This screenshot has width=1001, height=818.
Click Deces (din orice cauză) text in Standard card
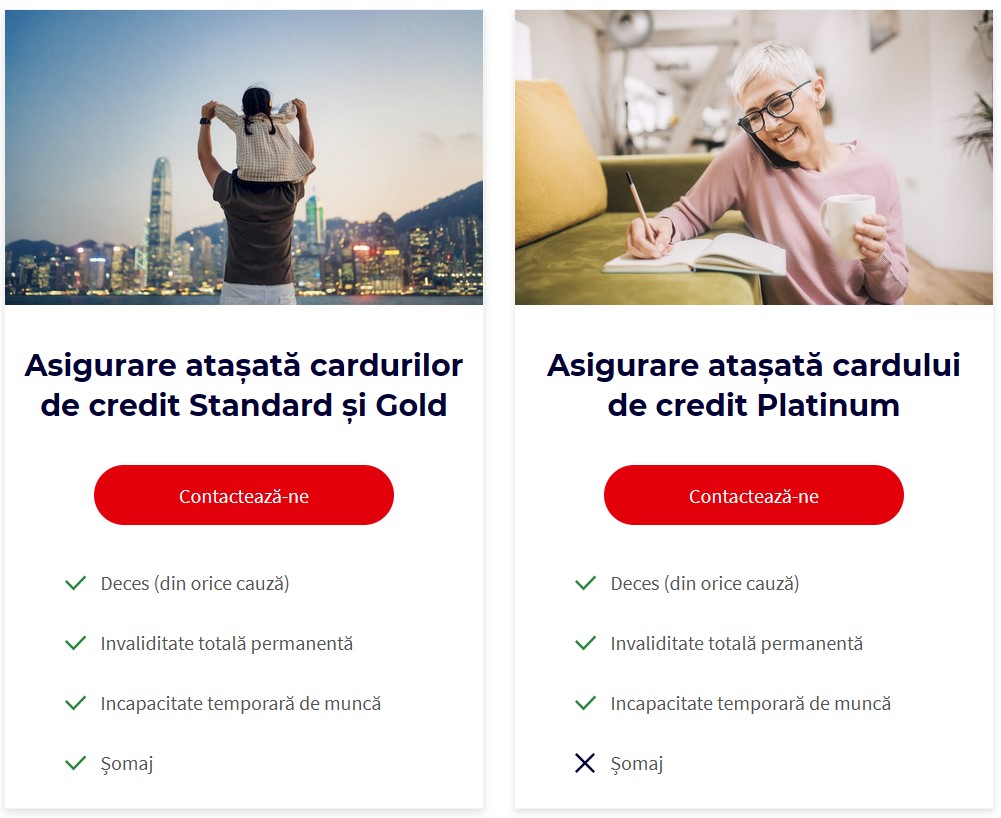(x=195, y=583)
